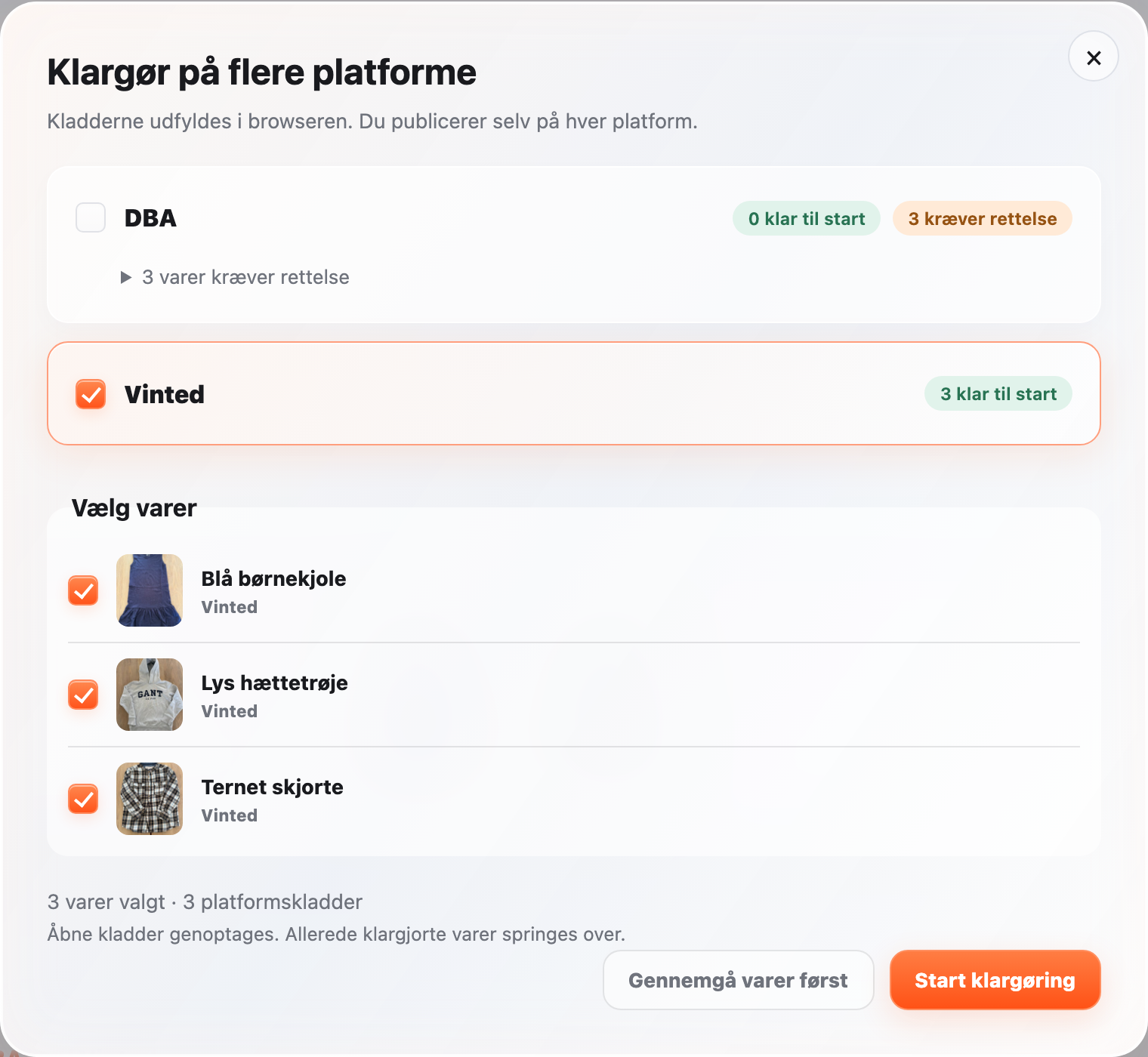
Task: Open the checkered shirt thumbnail
Action: (150, 799)
